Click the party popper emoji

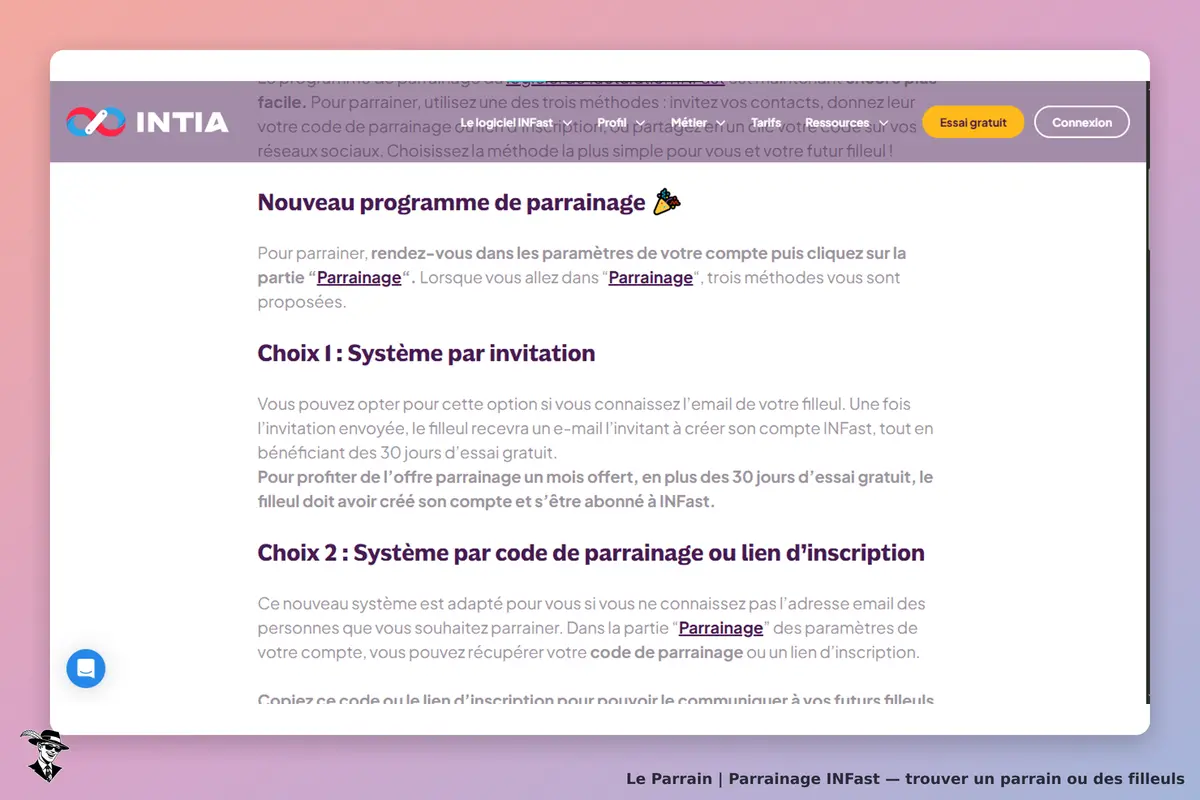pyautogui.click(x=667, y=202)
